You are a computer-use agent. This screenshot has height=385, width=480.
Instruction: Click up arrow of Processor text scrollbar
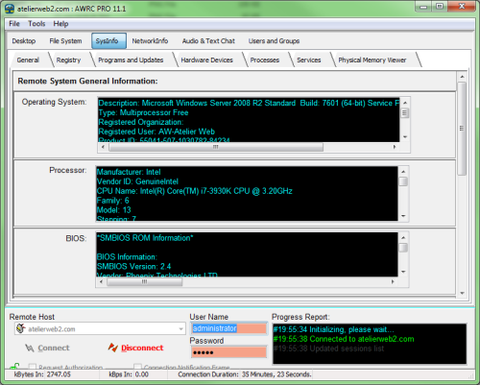[403, 171]
